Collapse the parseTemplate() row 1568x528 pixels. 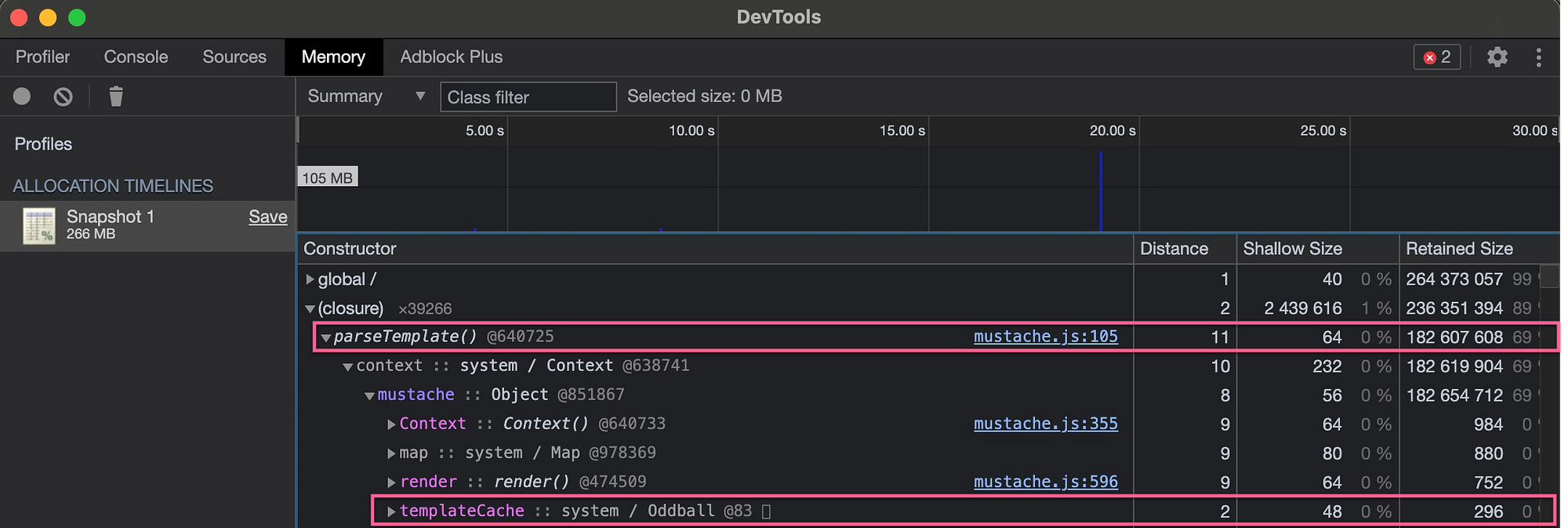click(x=325, y=338)
